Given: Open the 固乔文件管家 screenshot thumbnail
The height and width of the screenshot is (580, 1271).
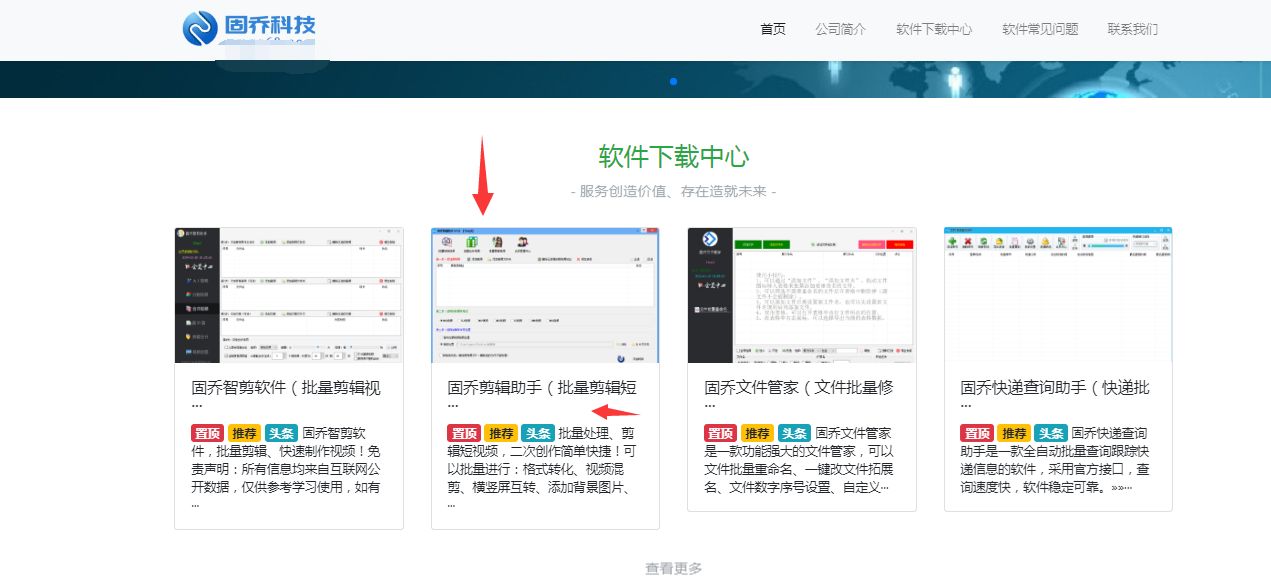Looking at the screenshot, I should pyautogui.click(x=802, y=295).
